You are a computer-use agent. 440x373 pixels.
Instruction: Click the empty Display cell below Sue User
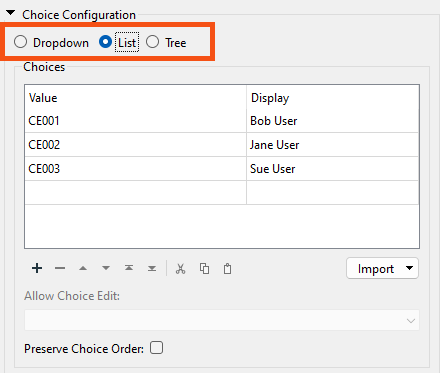332,193
